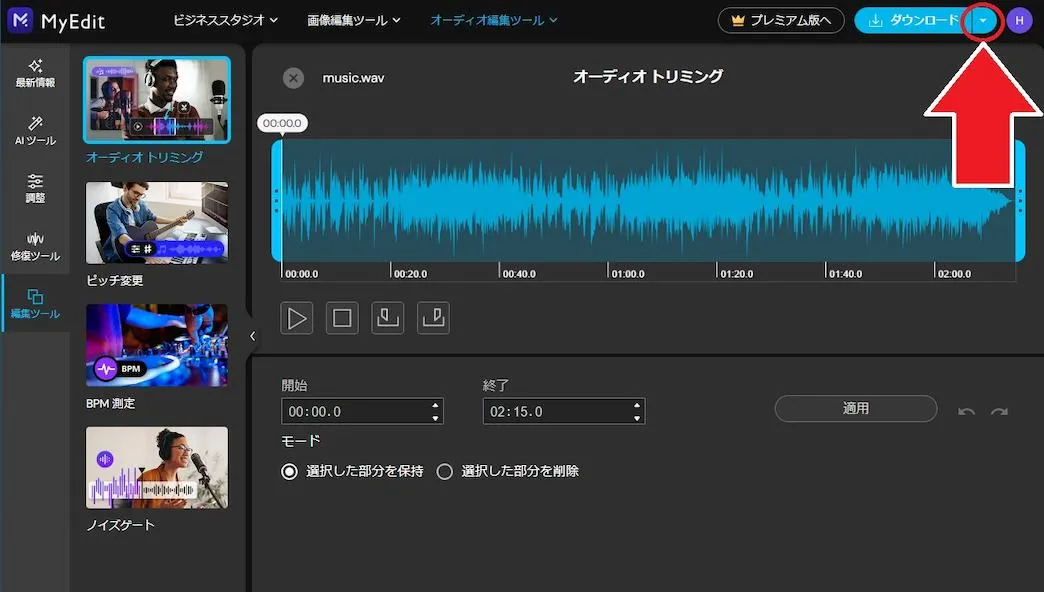Expand the download options dropdown arrow
This screenshot has height=592, width=1044.
[983, 21]
